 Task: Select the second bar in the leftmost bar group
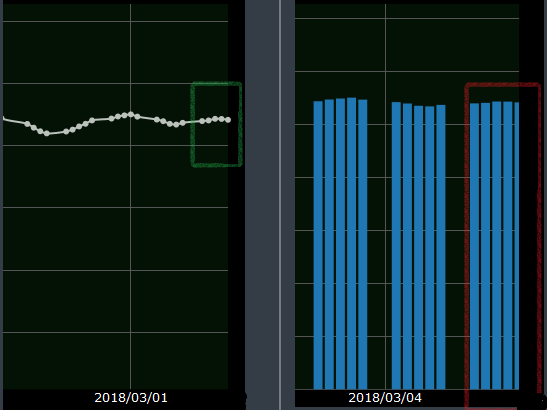[329, 244]
